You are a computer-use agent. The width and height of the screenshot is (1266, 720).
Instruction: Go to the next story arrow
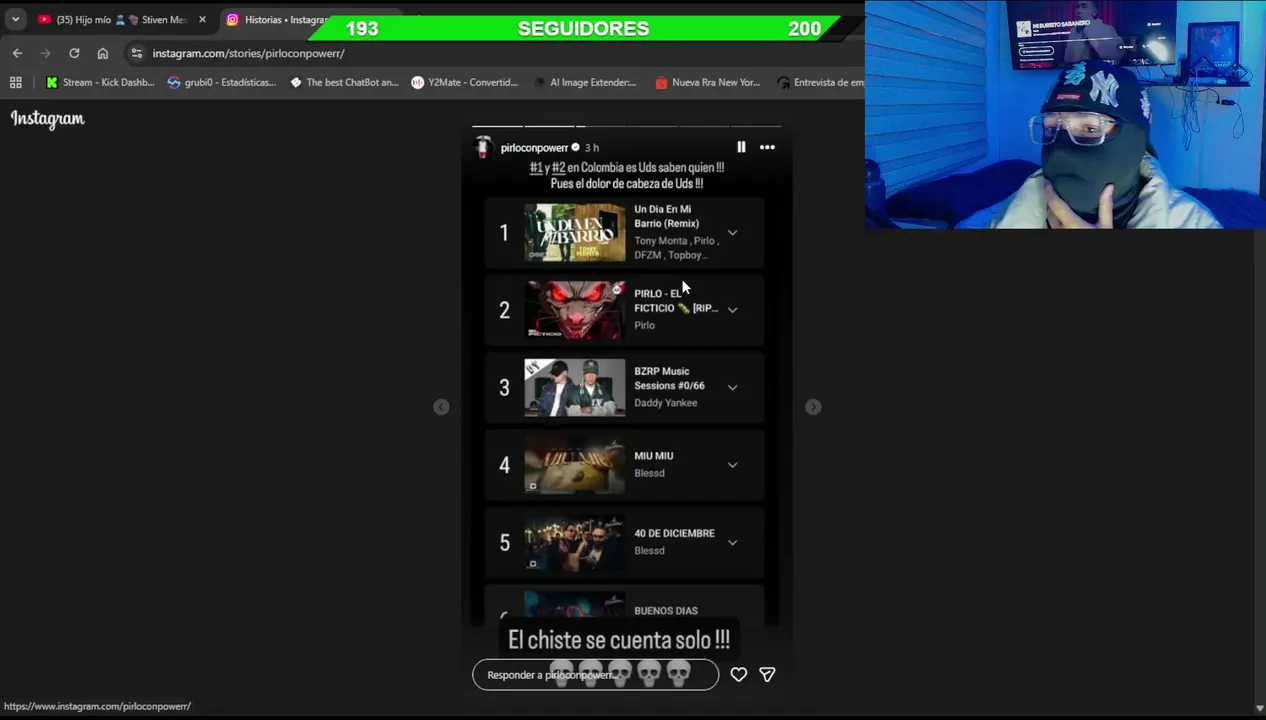click(813, 407)
